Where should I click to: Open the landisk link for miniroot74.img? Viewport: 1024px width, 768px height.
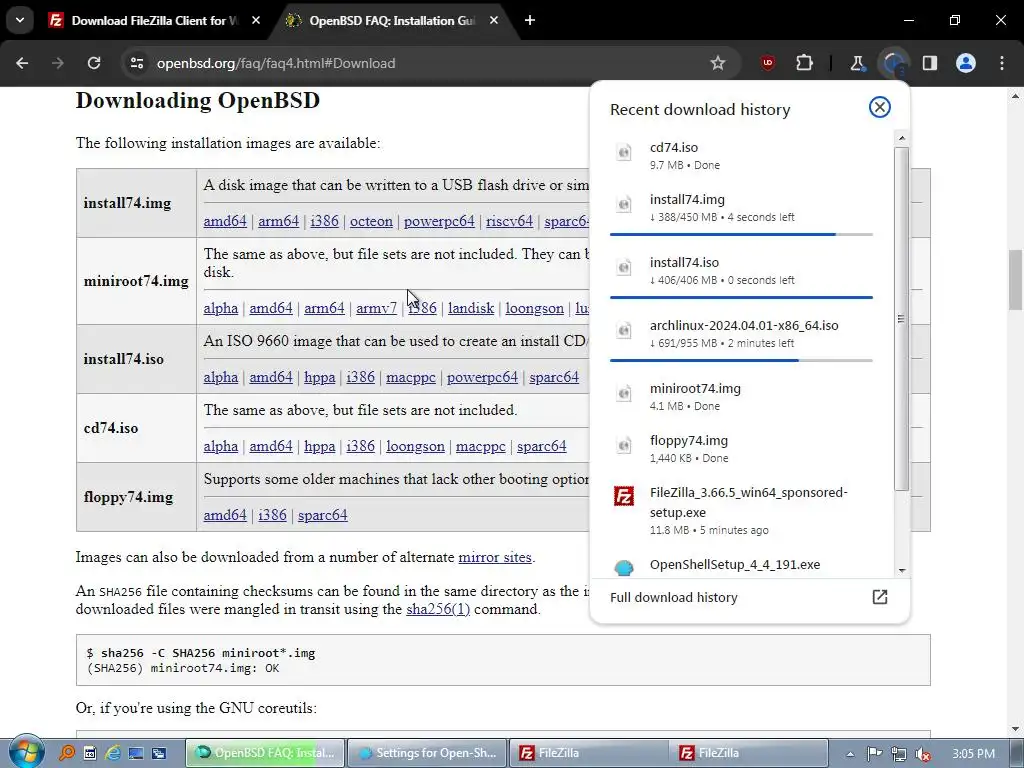click(x=471, y=308)
